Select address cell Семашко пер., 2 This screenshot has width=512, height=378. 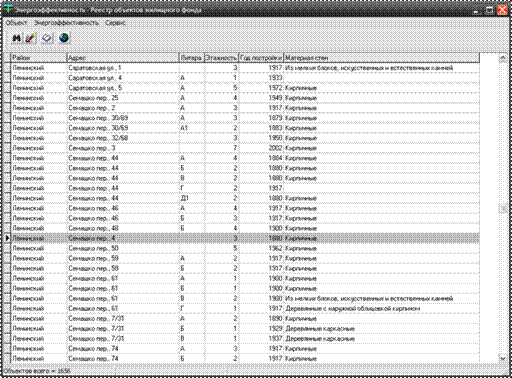click(123, 108)
